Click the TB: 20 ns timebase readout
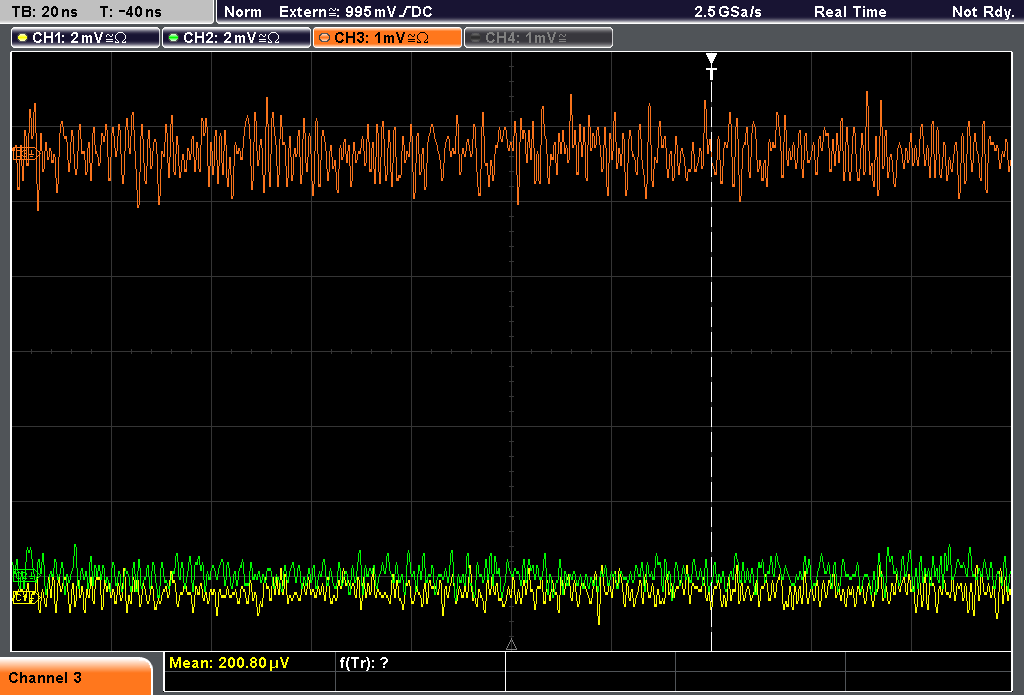The image size is (1024, 695). [44, 12]
